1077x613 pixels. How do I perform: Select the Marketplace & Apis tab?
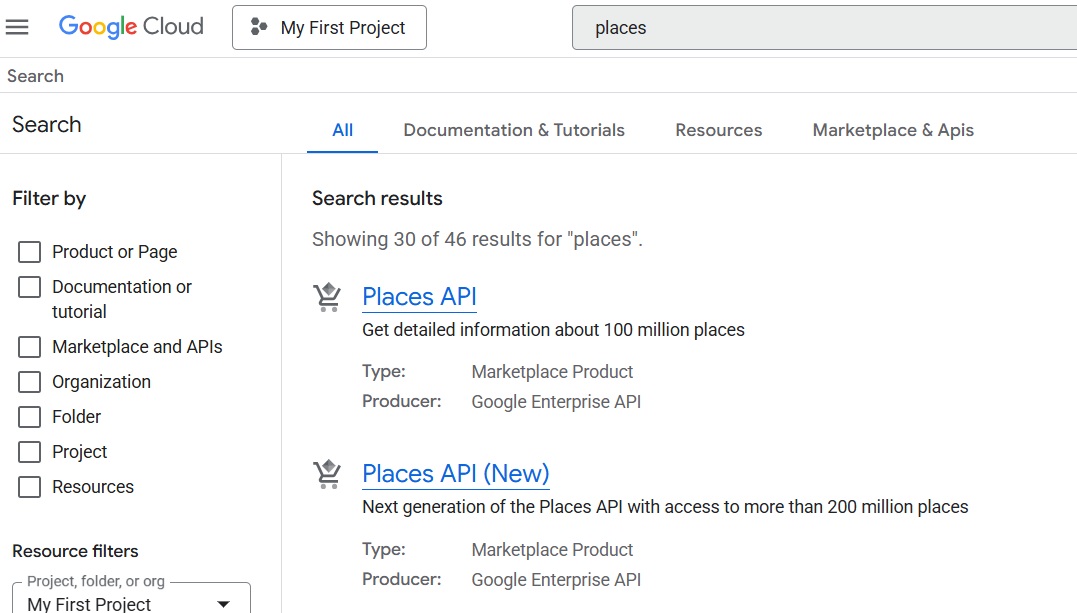pyautogui.click(x=892, y=130)
